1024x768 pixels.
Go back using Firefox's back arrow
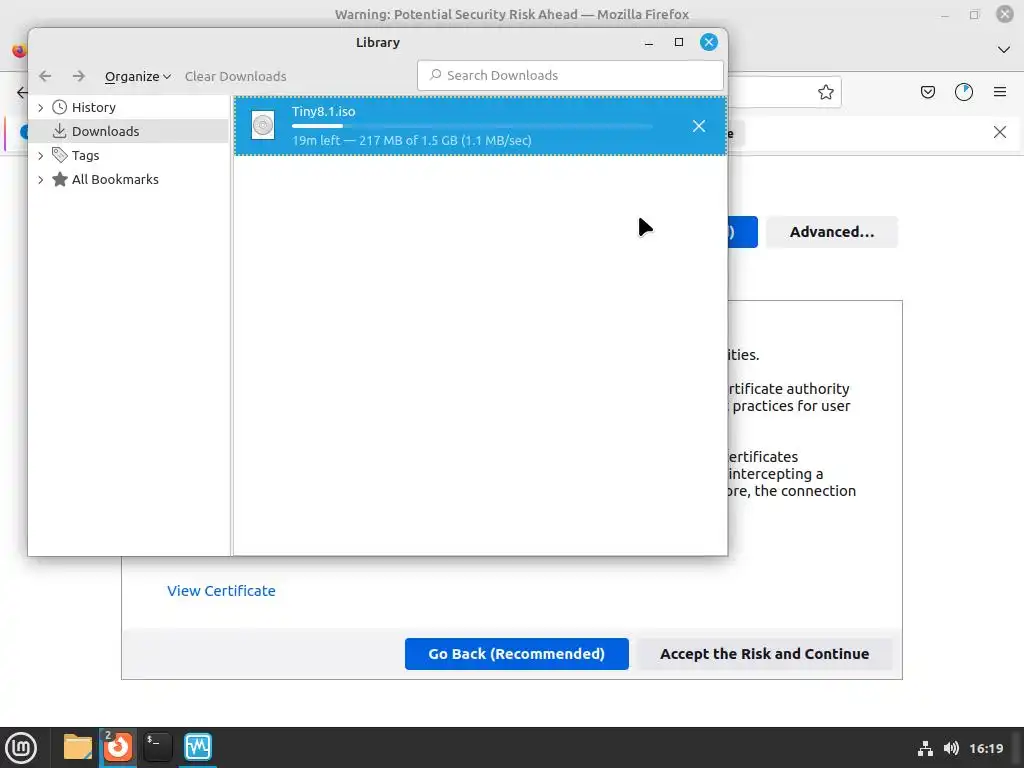22,92
